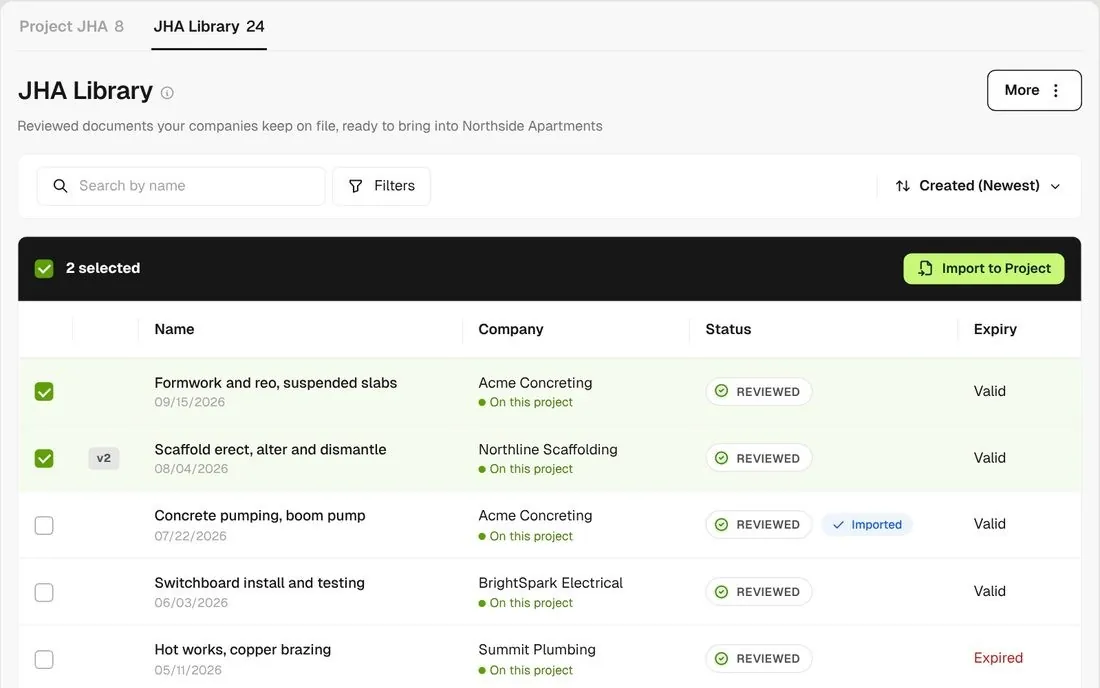1100x688 pixels.
Task: Click the reviewed check icon for Formwork row
Action: pos(721,391)
